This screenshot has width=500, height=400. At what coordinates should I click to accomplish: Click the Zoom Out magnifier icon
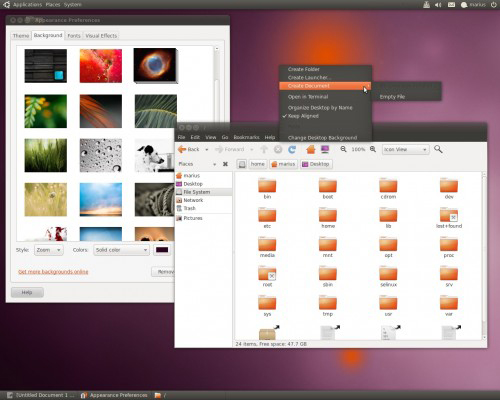pos(343,149)
